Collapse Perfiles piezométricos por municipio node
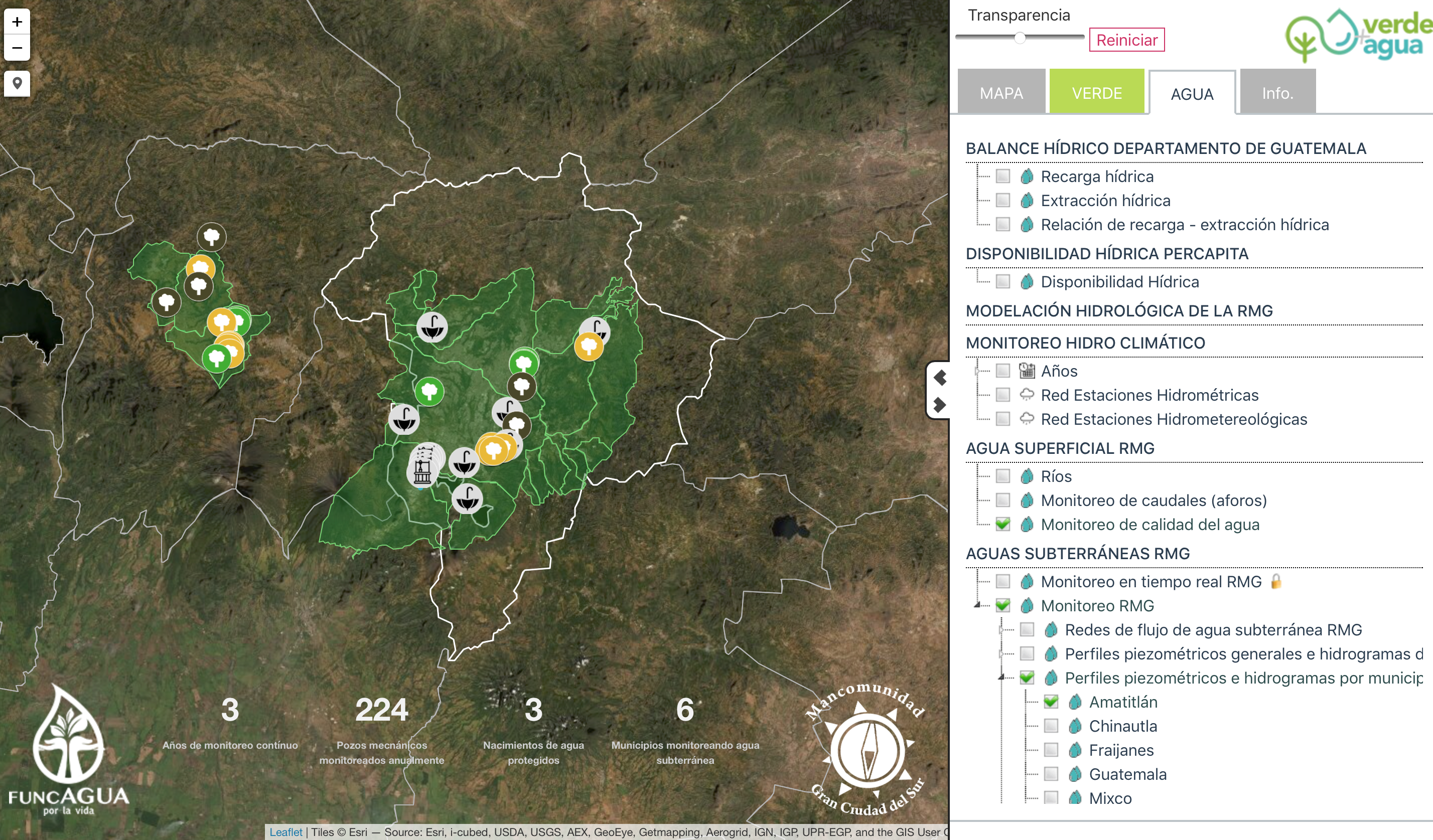 pos(1001,678)
